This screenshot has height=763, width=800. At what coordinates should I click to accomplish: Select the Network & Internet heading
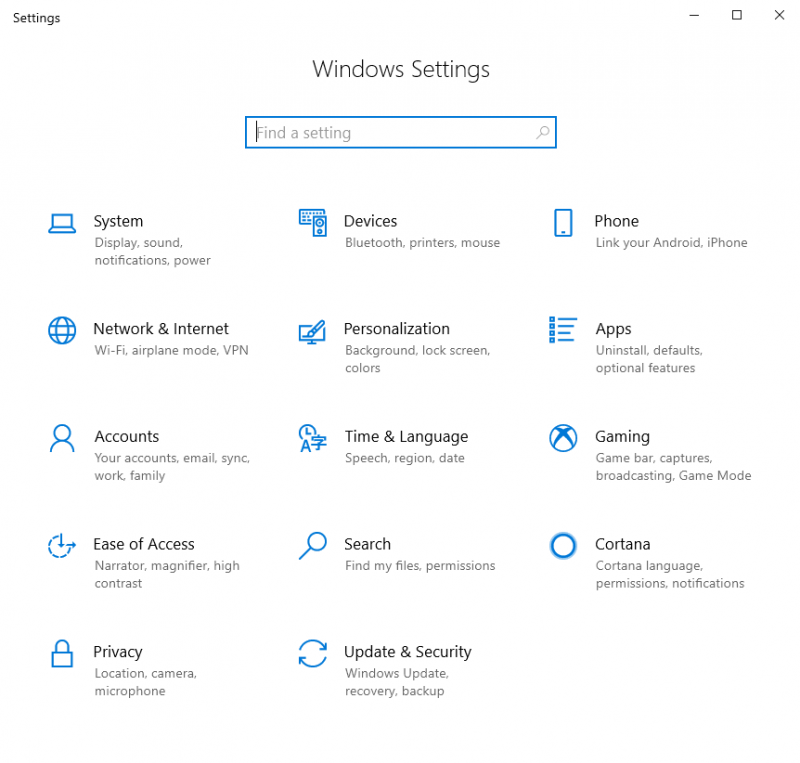161,329
